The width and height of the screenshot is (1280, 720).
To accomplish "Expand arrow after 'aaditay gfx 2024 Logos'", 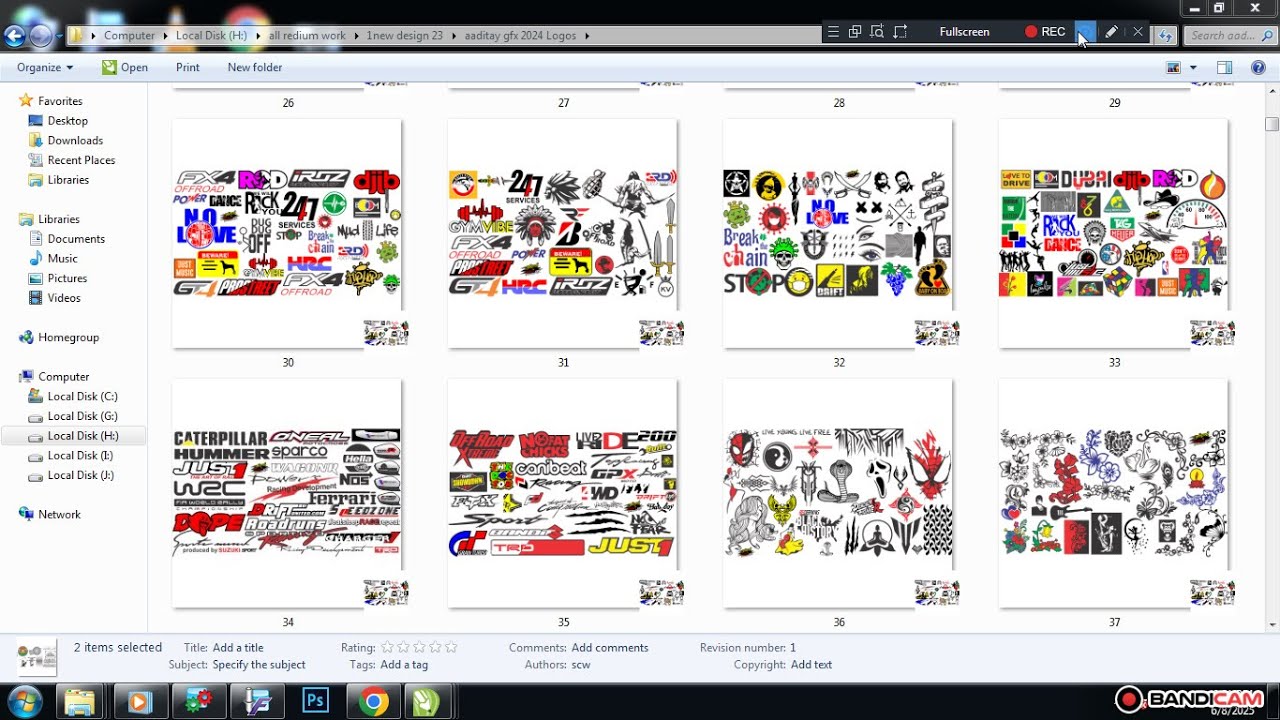I will pyautogui.click(x=587, y=36).
